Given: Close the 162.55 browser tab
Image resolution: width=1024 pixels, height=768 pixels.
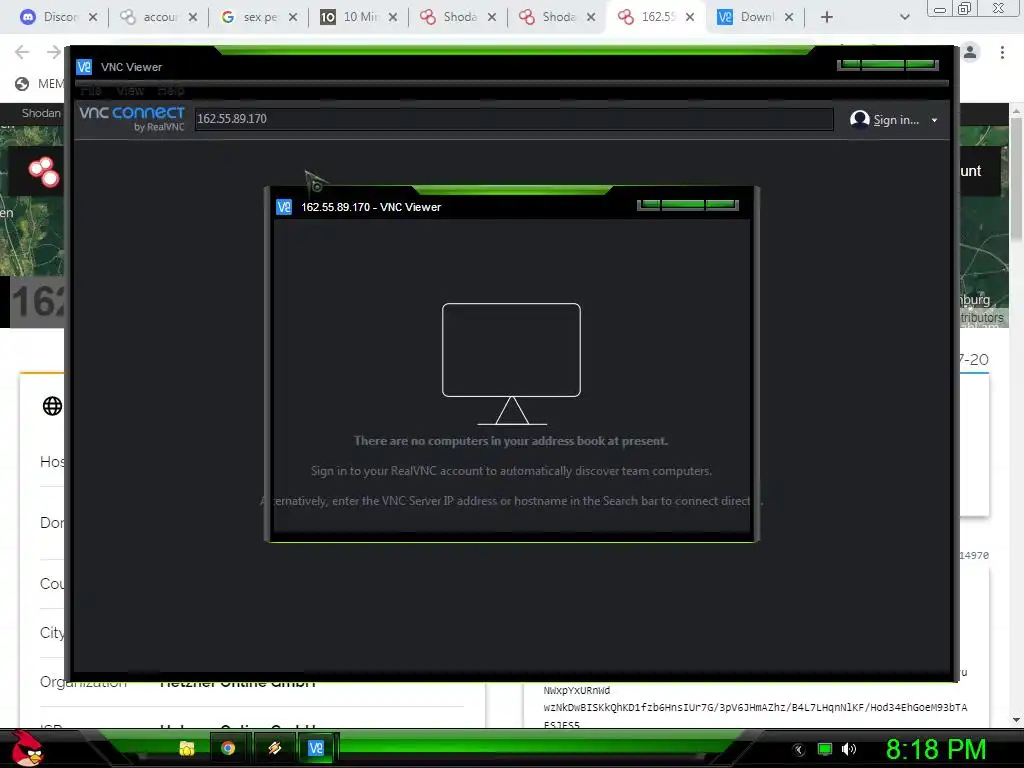Looking at the screenshot, I should point(690,17).
